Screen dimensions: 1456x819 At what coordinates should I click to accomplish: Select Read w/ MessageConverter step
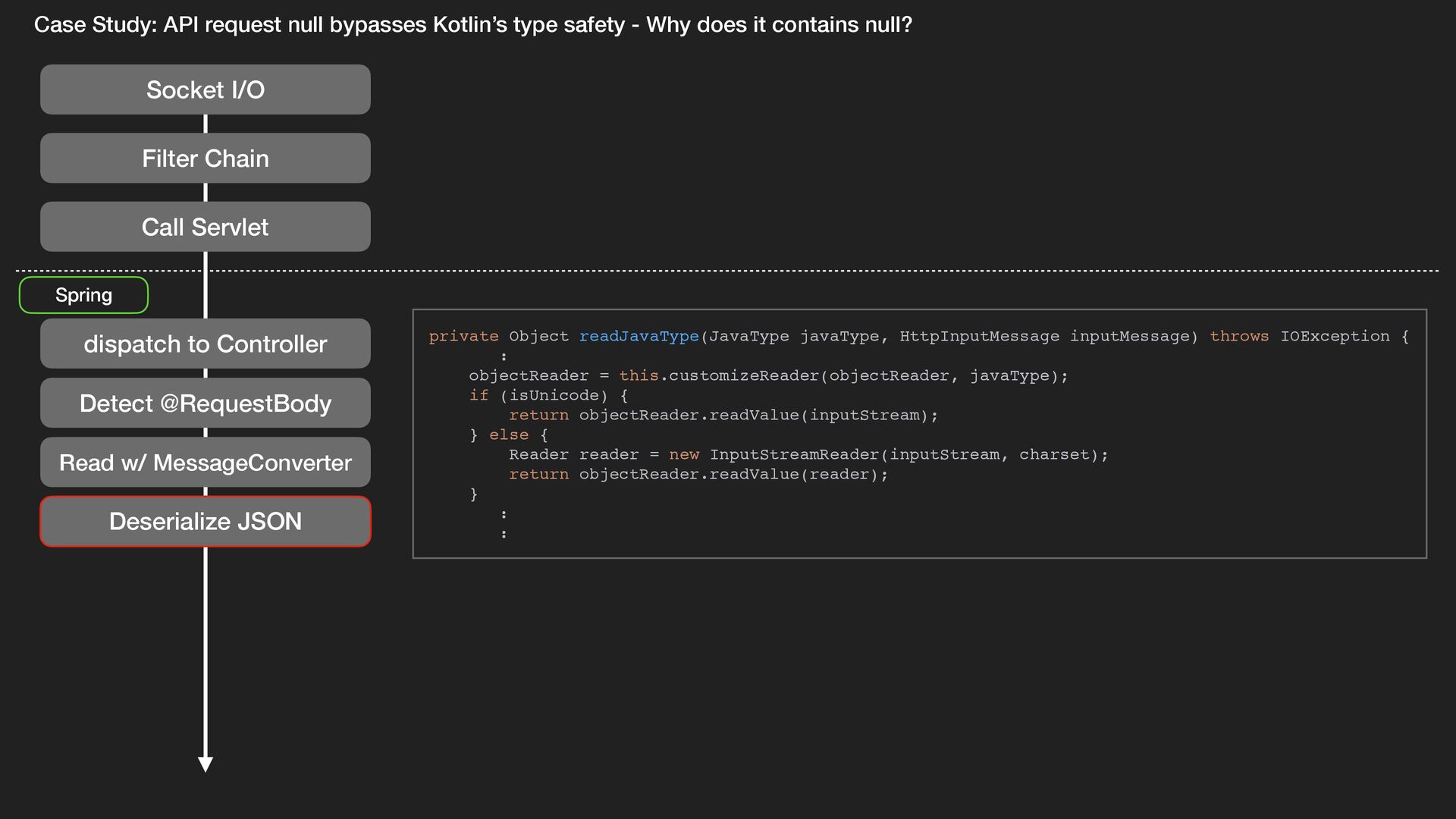click(205, 462)
